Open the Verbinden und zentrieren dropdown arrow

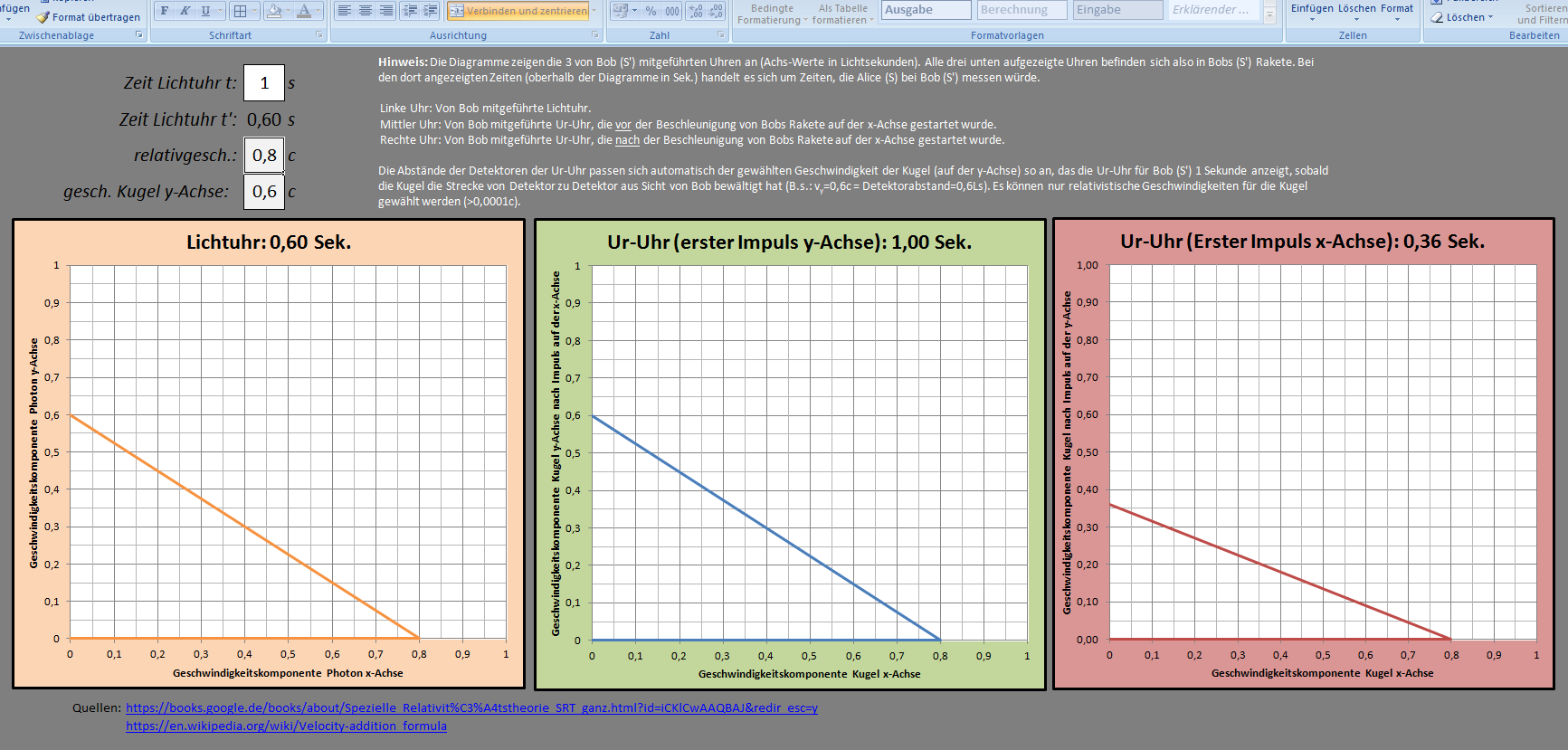[594, 11]
